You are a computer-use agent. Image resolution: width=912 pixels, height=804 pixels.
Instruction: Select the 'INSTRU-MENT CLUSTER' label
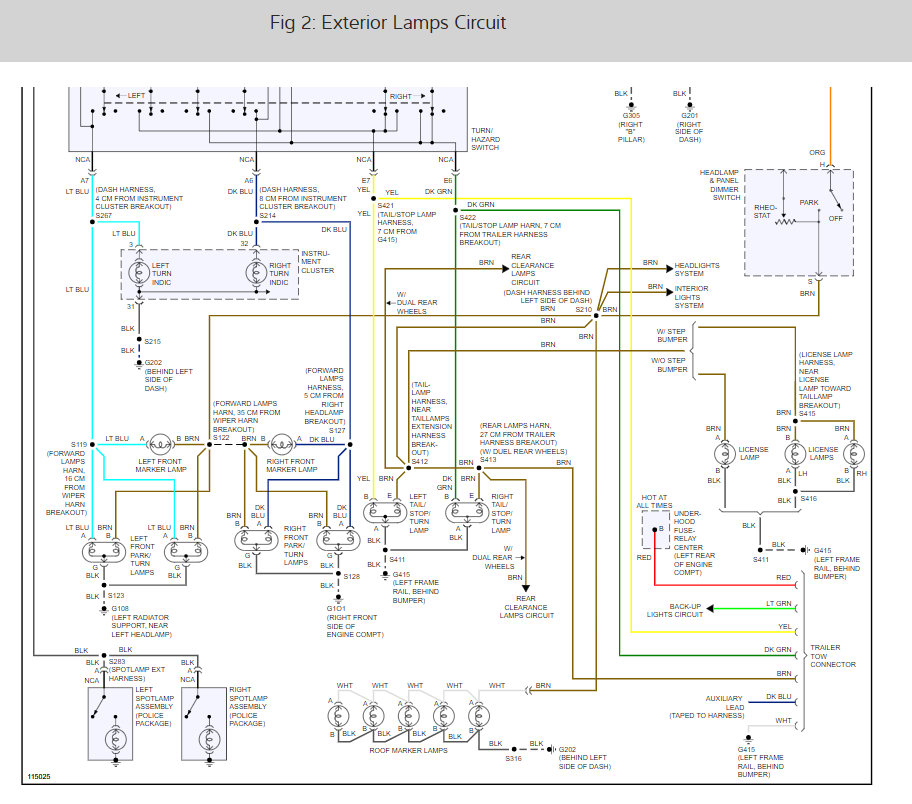318,262
